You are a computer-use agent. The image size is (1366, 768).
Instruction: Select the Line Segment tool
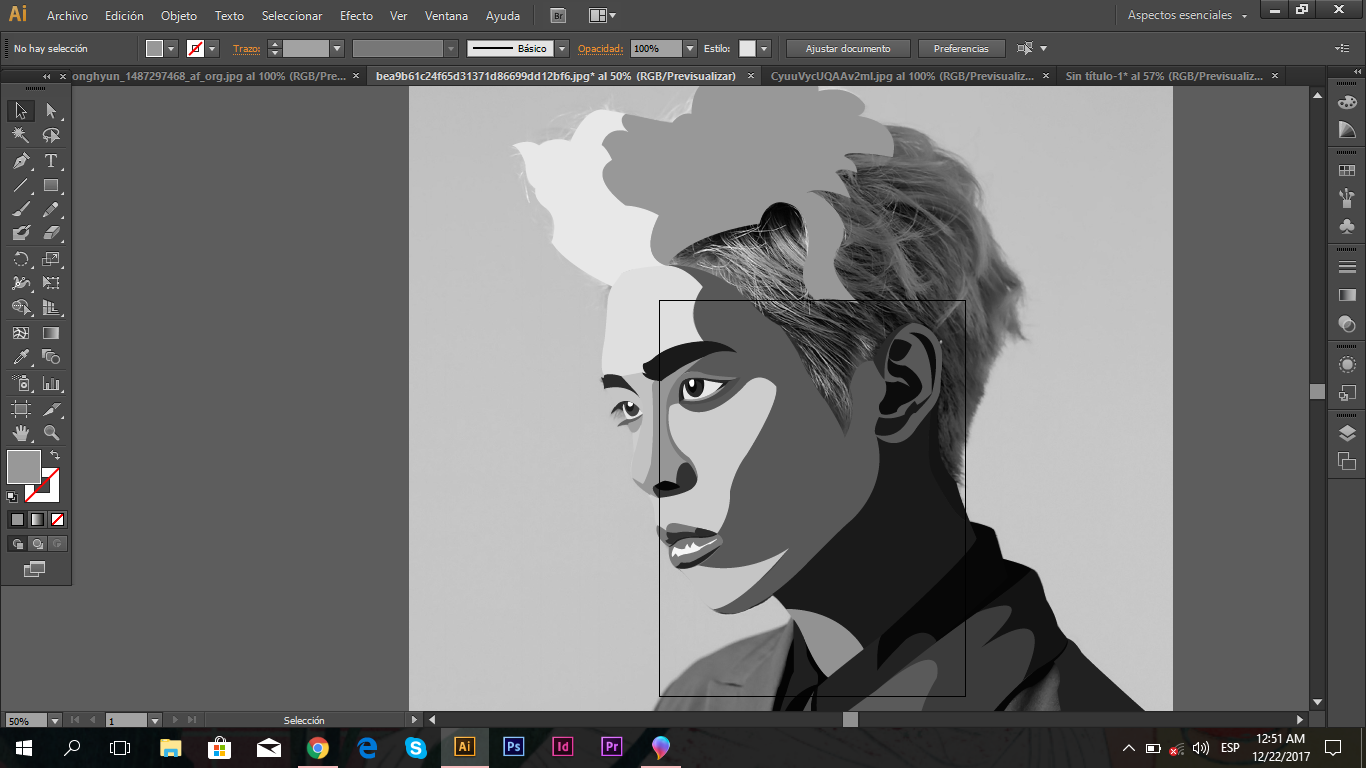click(x=20, y=185)
